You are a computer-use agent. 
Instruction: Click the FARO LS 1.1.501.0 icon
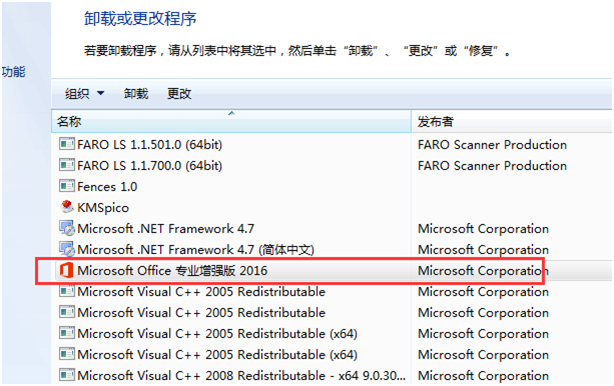[67, 144]
